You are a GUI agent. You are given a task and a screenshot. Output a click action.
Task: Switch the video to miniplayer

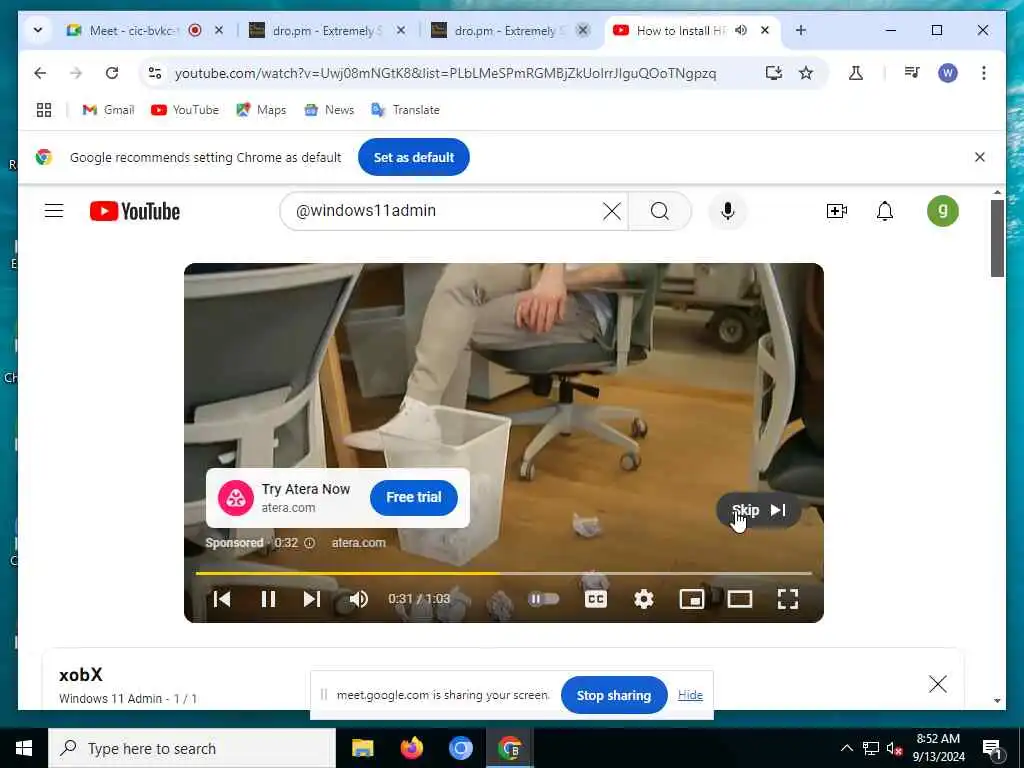tap(692, 599)
